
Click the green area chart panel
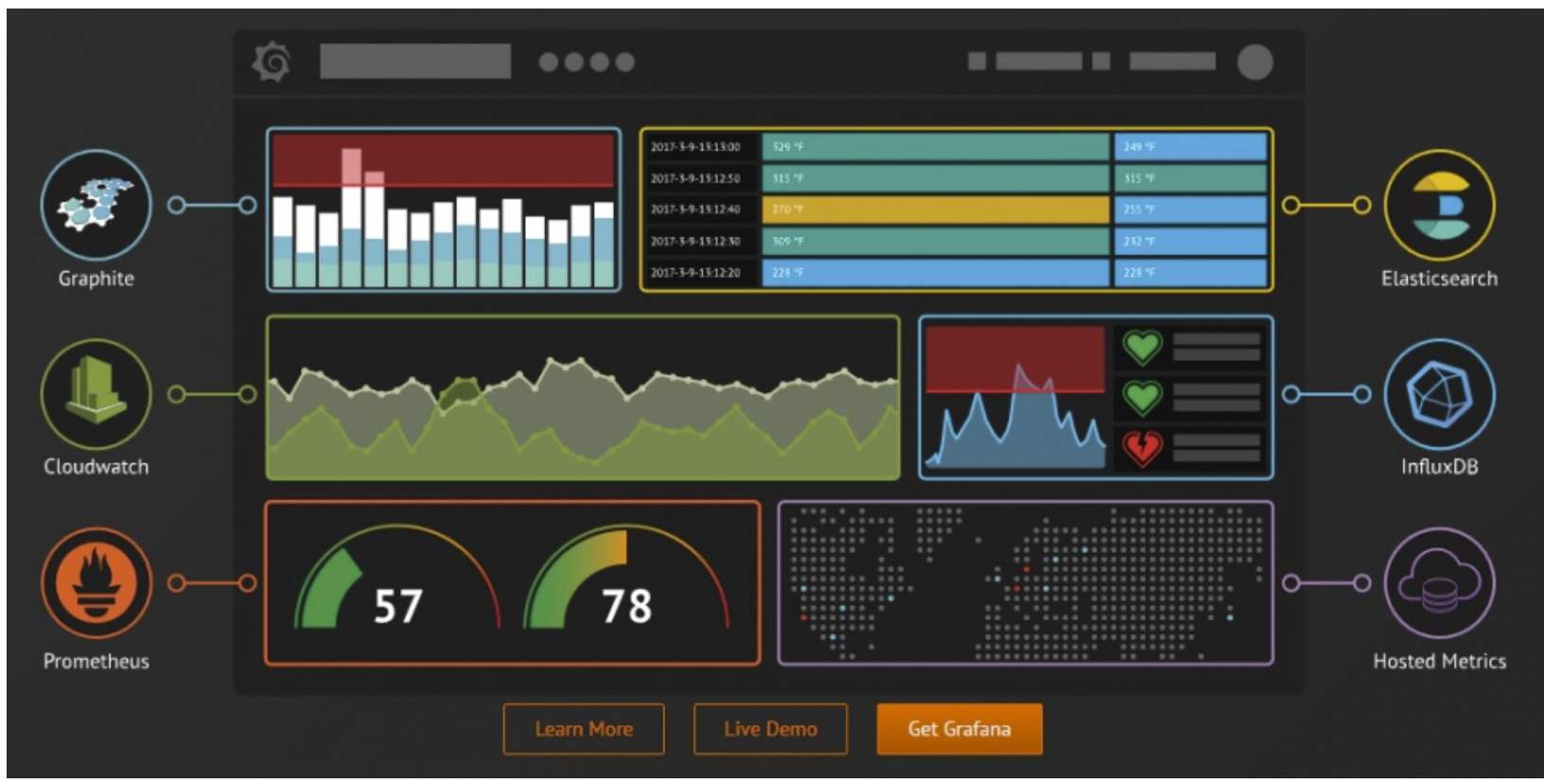[x=583, y=398]
